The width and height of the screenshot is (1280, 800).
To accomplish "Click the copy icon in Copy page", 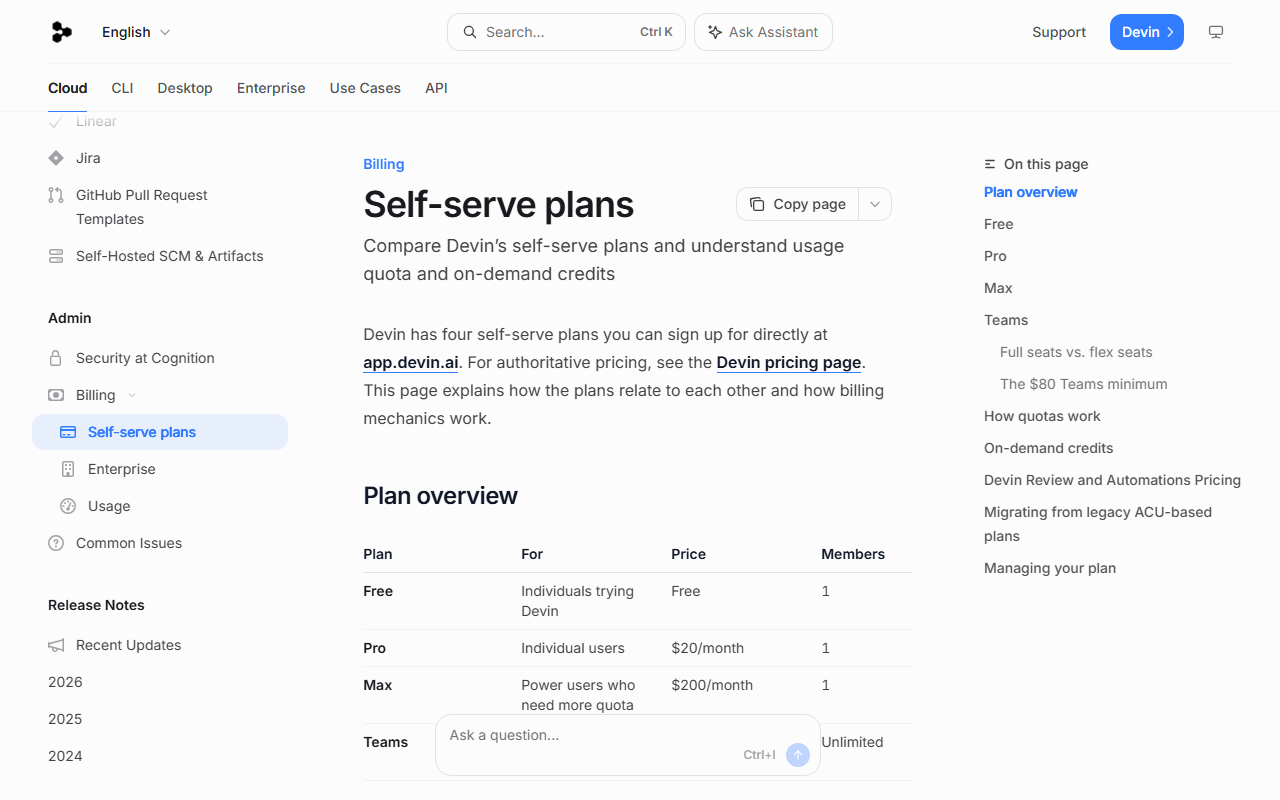I will 757,204.
